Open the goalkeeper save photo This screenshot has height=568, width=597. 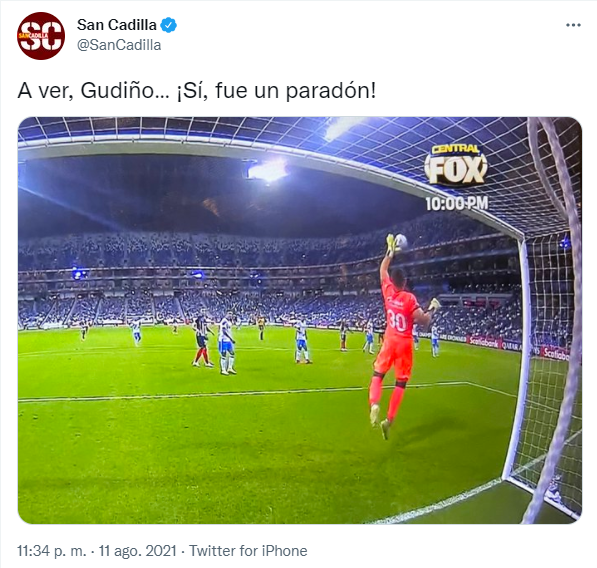click(300, 320)
